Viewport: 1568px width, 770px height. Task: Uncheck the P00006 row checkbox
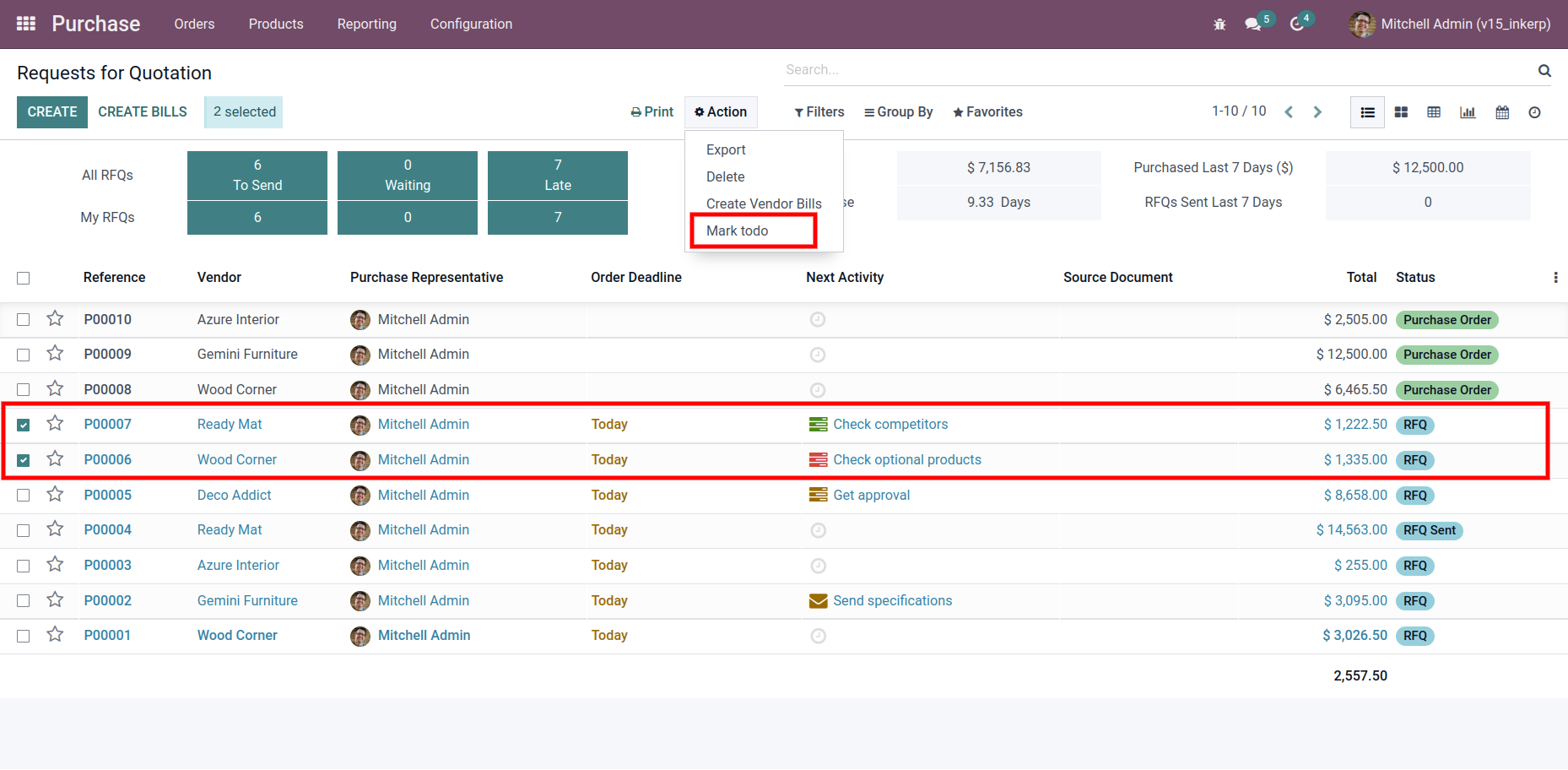tap(24, 460)
